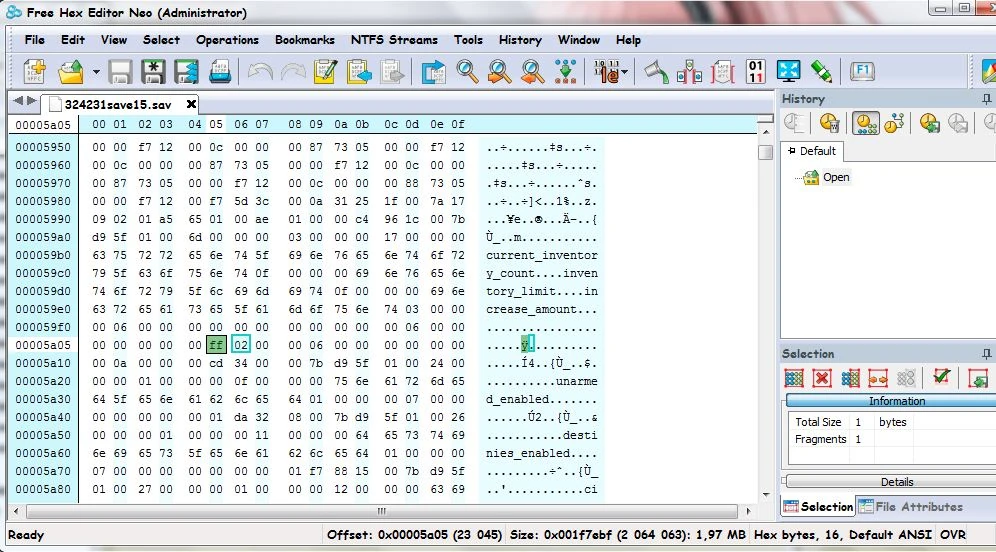Screen dimensions: 996x552
Task: Click the horizontal scrollbar right arrow
Action: pos(748,511)
